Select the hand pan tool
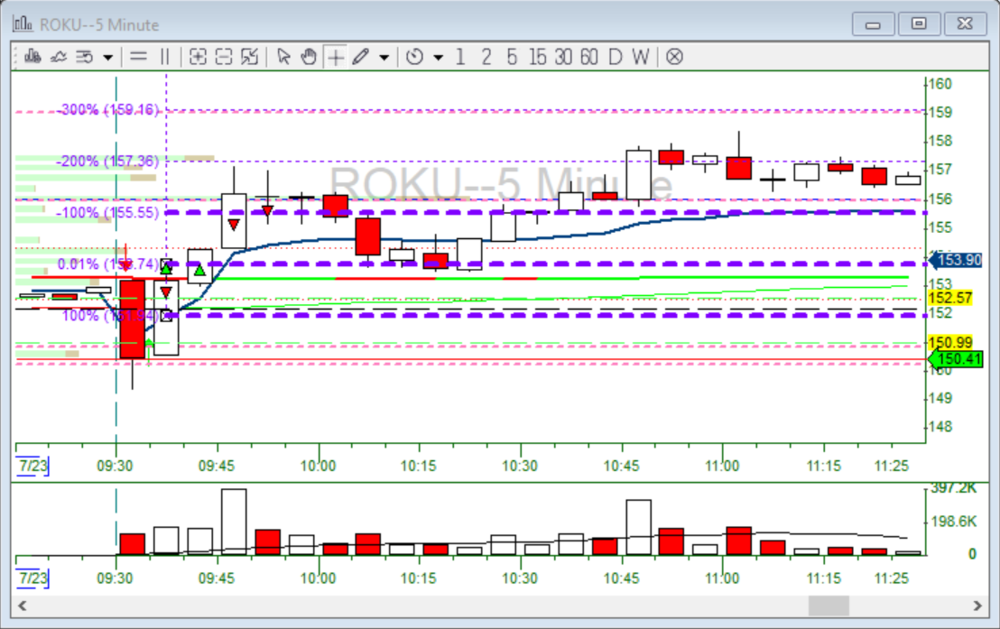This screenshot has height=629, width=1000. (309, 57)
